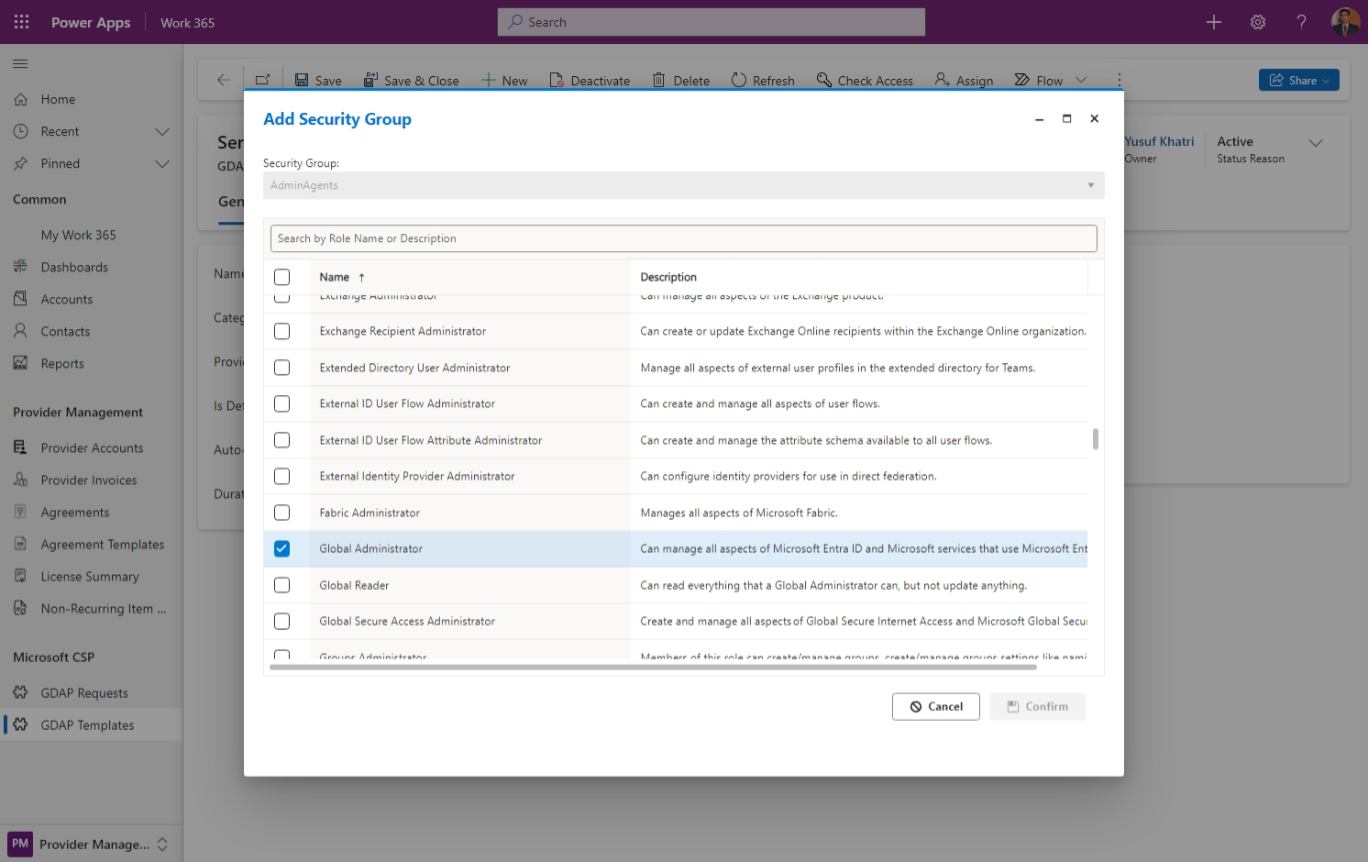Open the Security Group AdminAgents dropdown
The width and height of the screenshot is (1368, 862).
coord(684,185)
